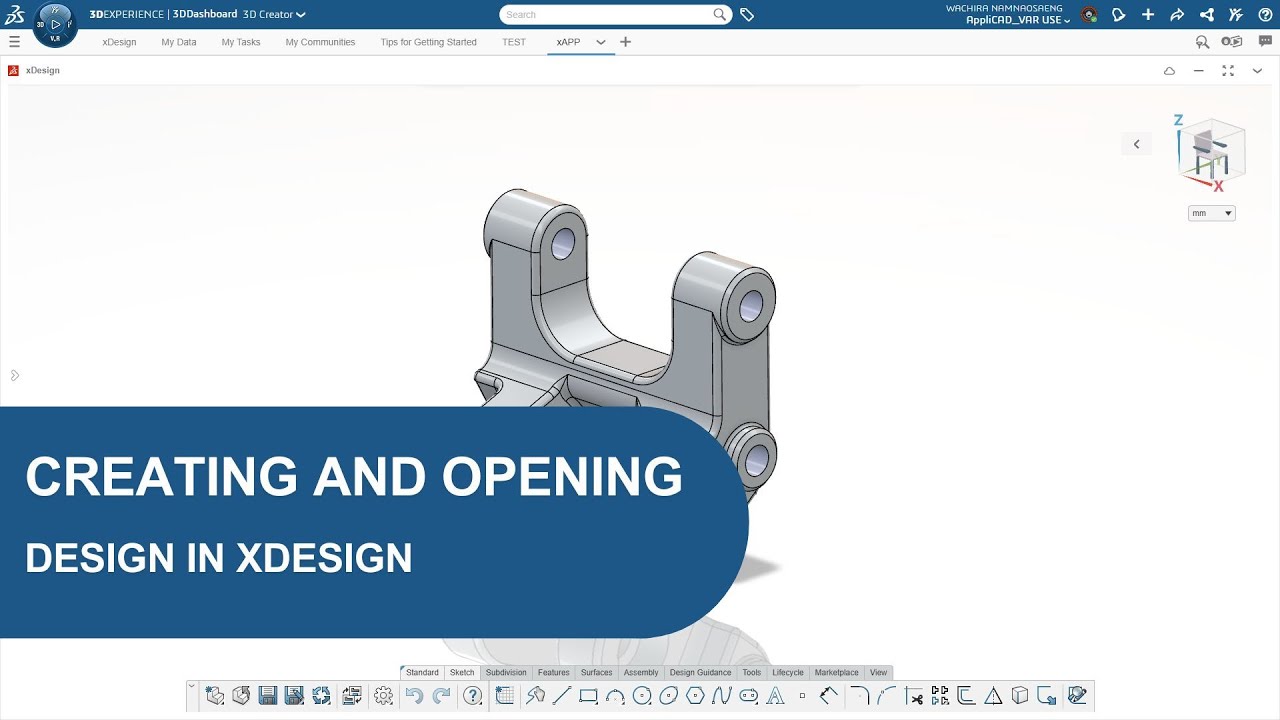
Task: Click the share arrow icon
Action: pyautogui.click(x=1177, y=15)
